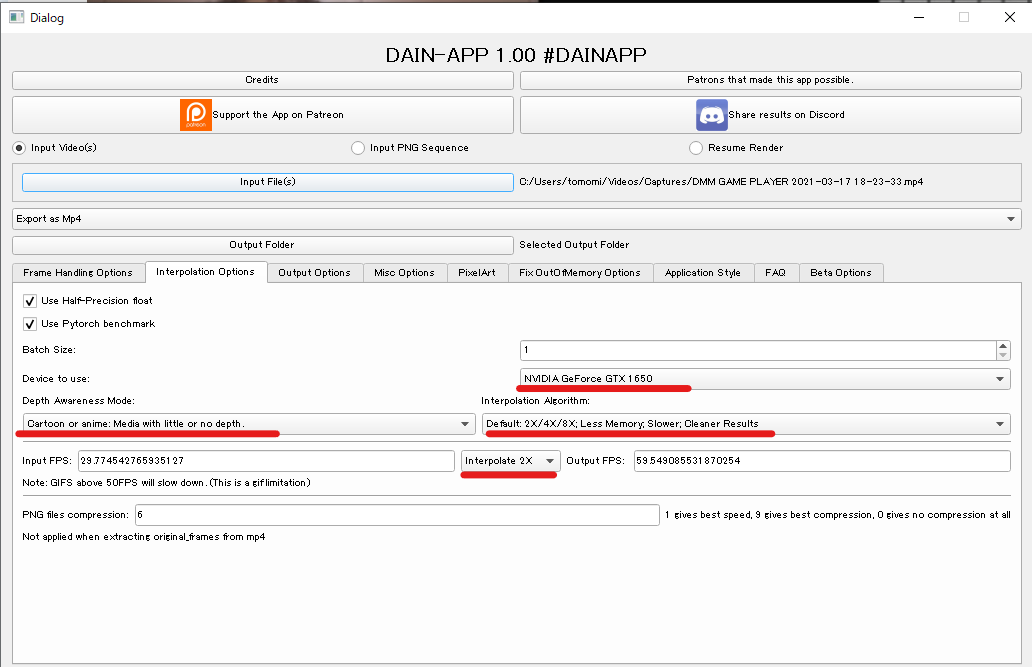The width and height of the screenshot is (1032, 667).
Task: Click the PNG compression hint text
Action: point(838,515)
